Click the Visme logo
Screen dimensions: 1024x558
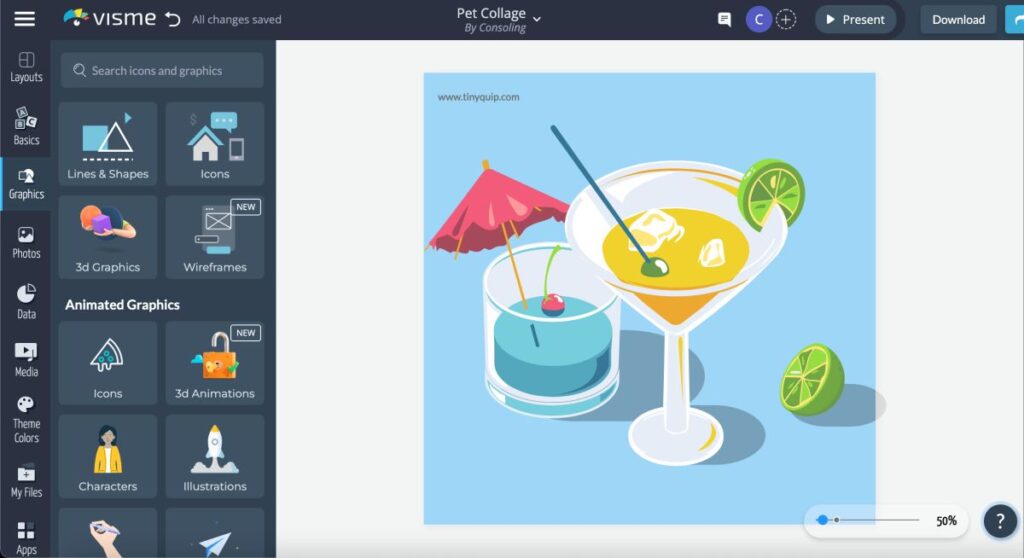110,18
